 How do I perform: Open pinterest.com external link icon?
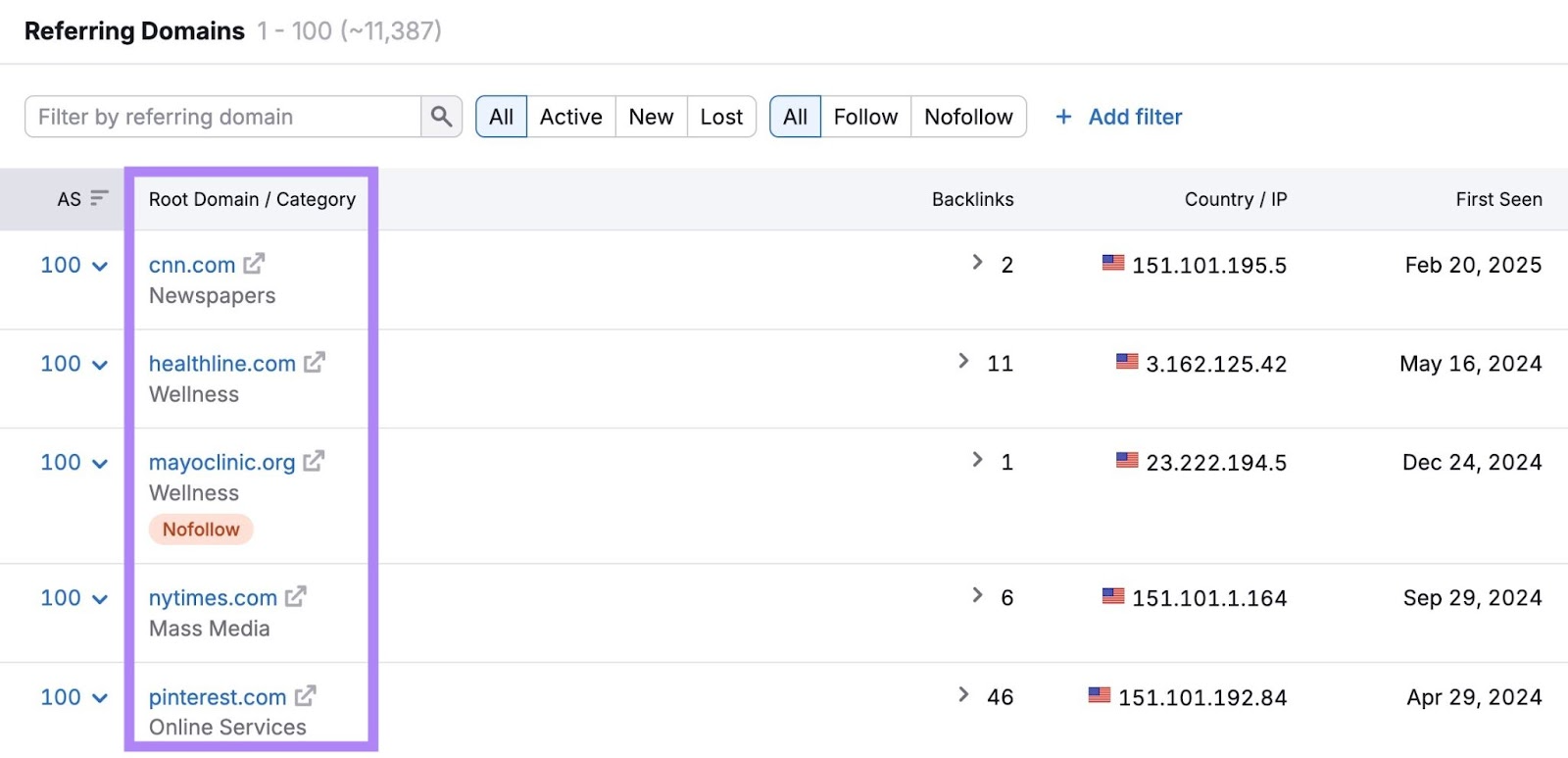coord(305,696)
